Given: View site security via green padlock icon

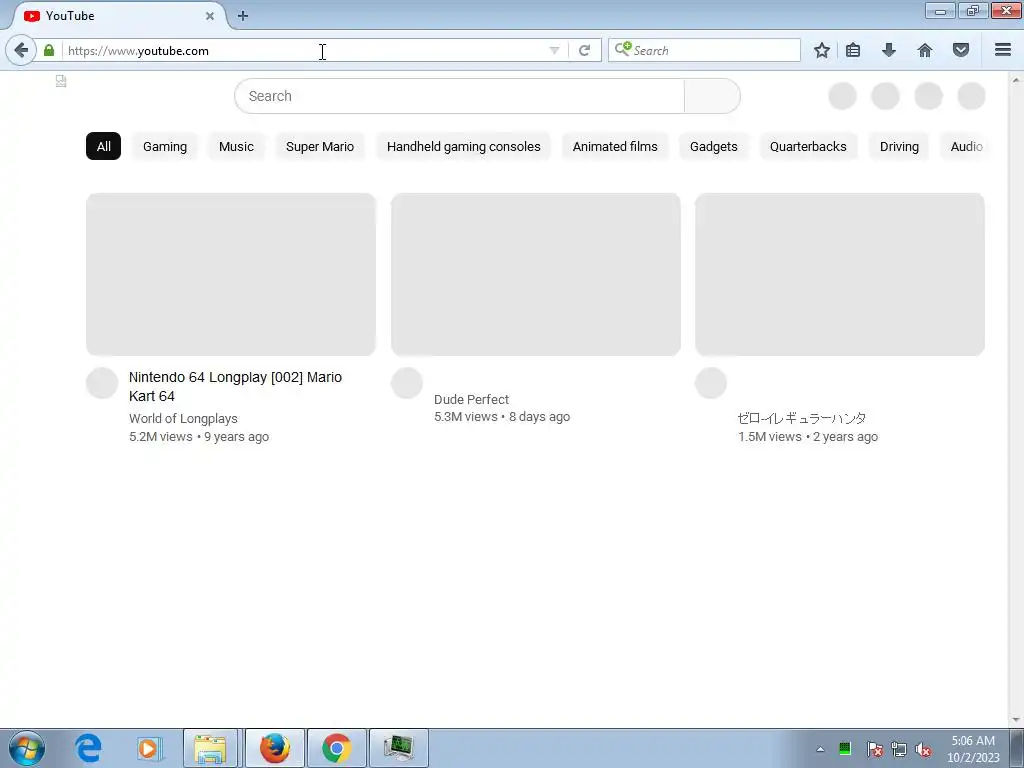Looking at the screenshot, I should 49,50.
